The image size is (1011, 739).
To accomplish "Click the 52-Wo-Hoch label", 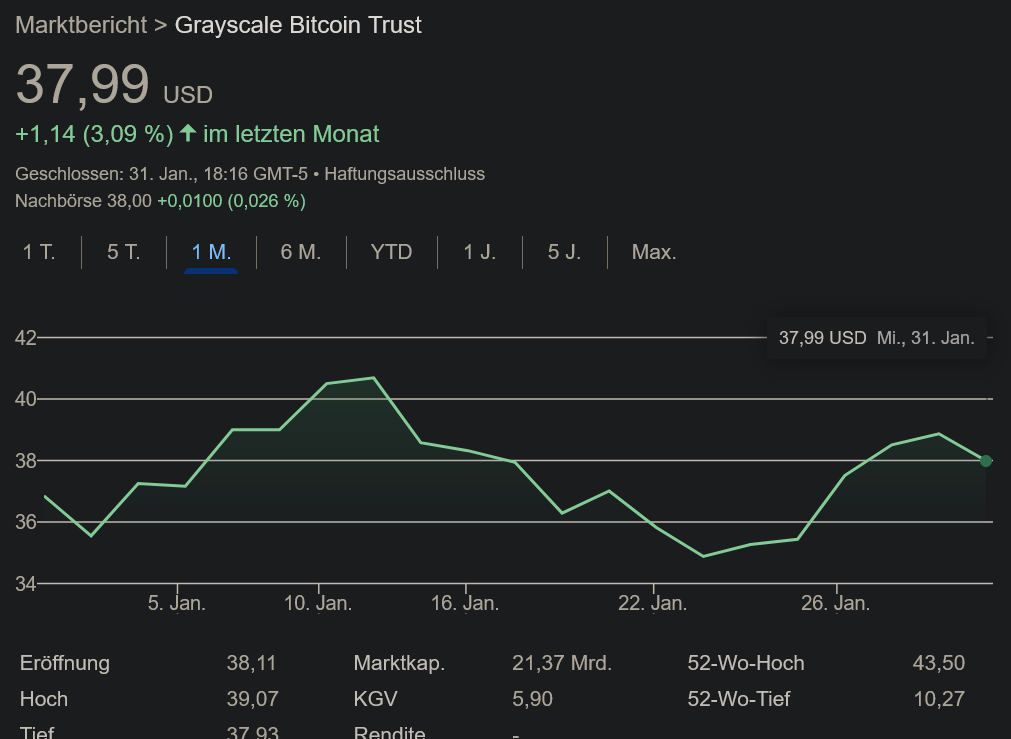I will point(746,664).
